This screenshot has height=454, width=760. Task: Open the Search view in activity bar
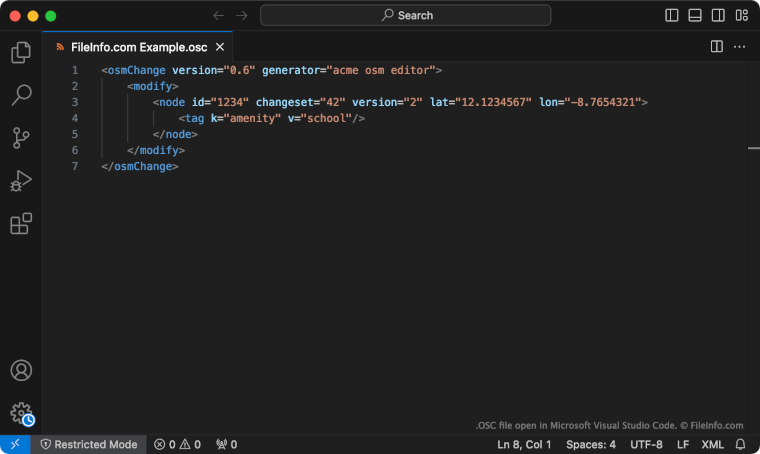(x=21, y=96)
